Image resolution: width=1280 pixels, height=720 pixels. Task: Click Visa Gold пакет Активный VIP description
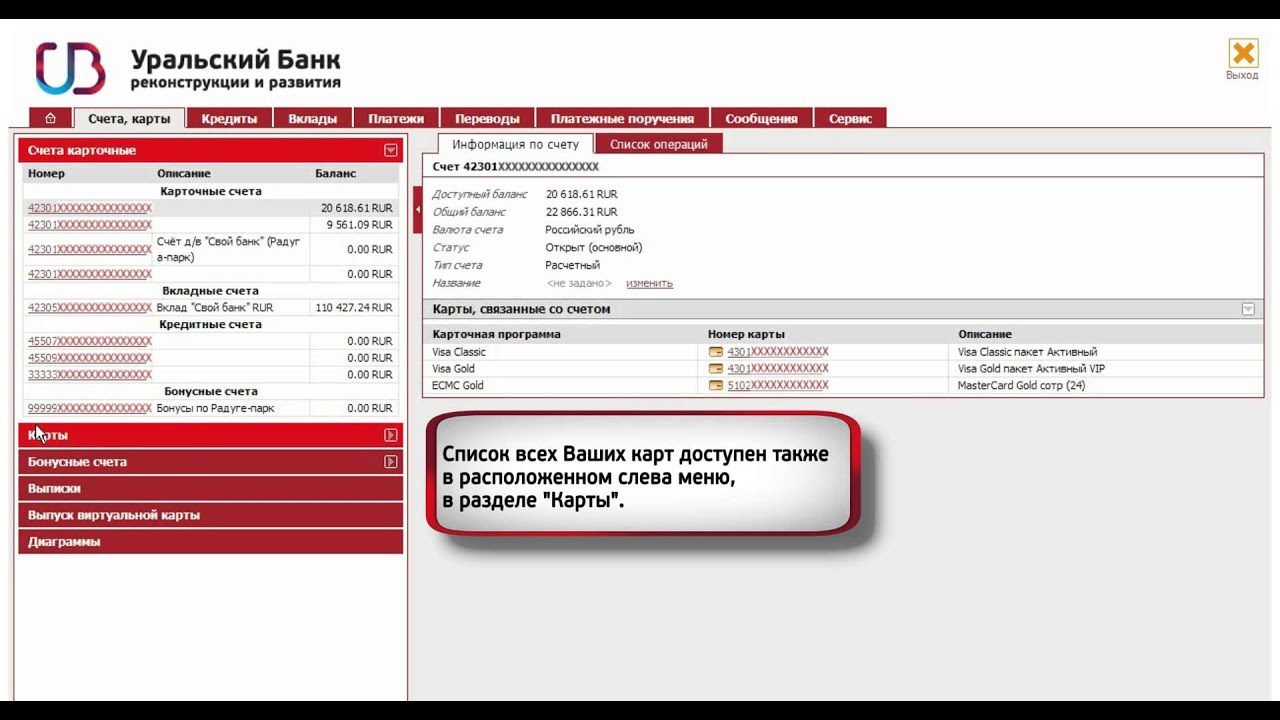coord(1031,369)
